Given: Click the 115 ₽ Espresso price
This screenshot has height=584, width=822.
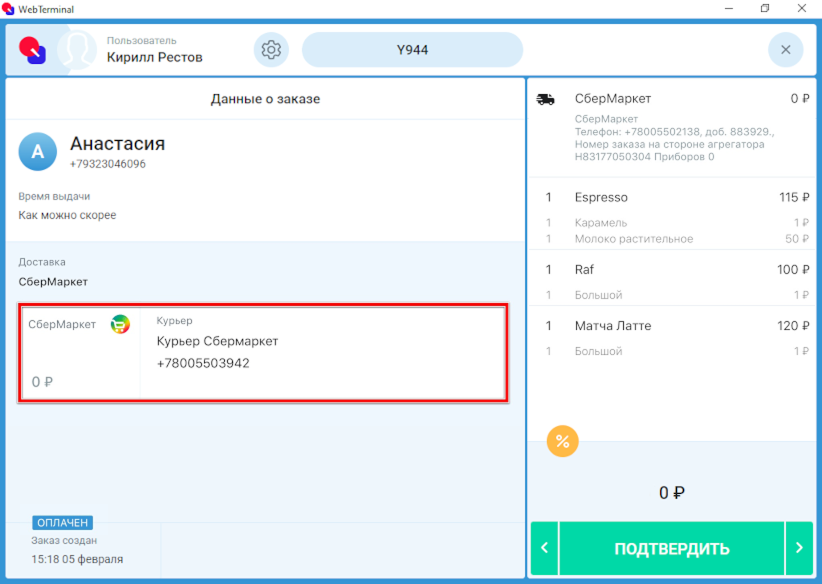Looking at the screenshot, I should pos(794,198).
